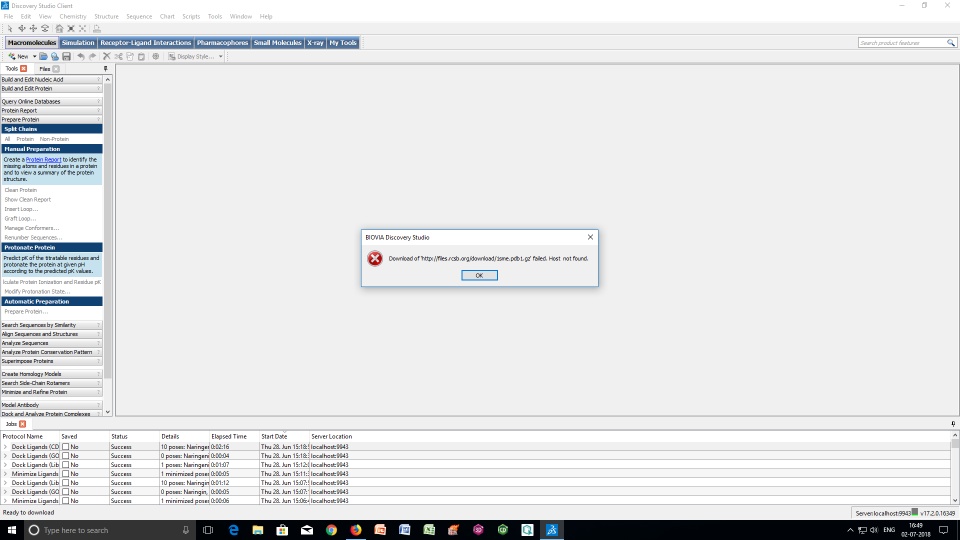Viewport: 960px width, 540px height.
Task: Open Chrome from the taskbar
Action: [x=331, y=530]
